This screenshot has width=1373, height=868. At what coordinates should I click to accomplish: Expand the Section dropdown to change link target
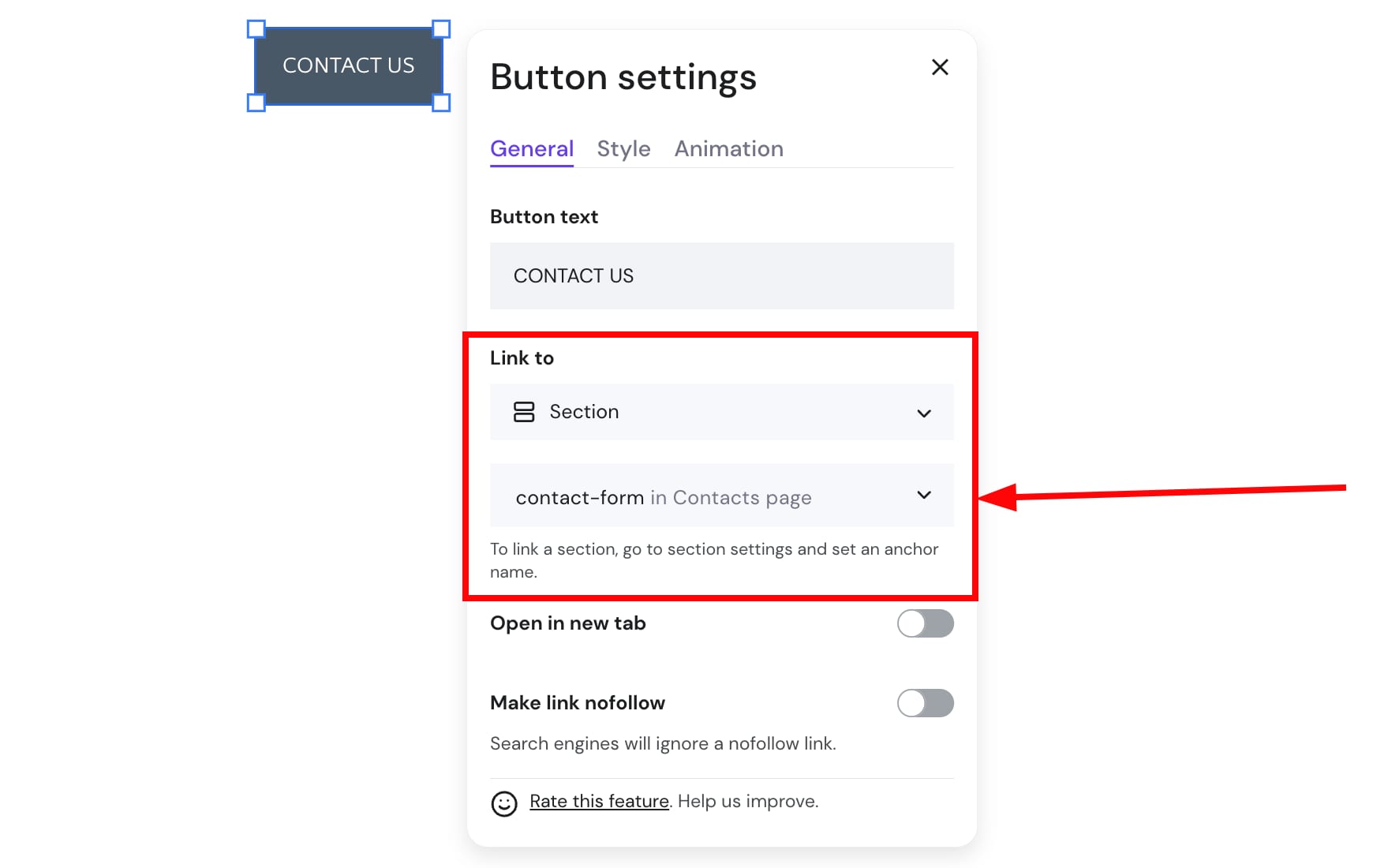721,412
